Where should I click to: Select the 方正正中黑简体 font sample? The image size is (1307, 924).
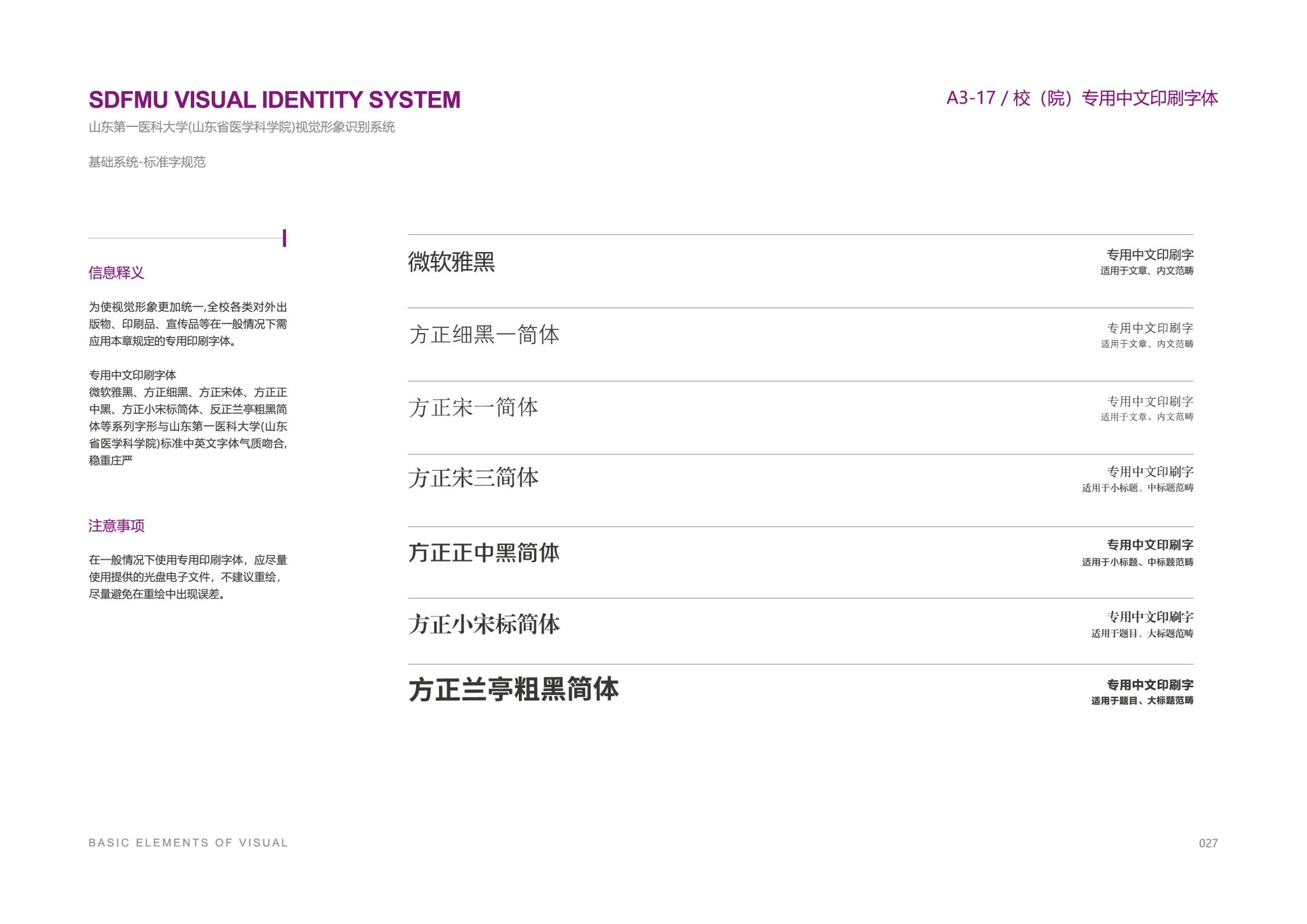pos(484,553)
